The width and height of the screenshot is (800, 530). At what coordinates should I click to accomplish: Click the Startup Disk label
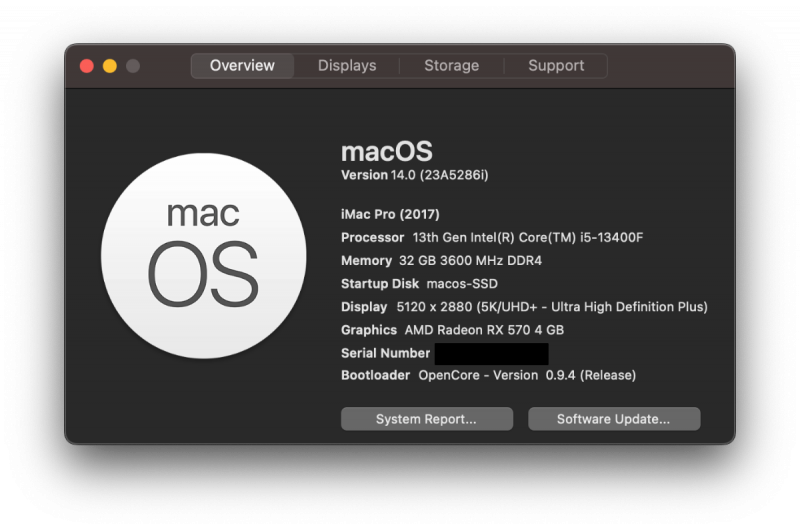point(380,284)
